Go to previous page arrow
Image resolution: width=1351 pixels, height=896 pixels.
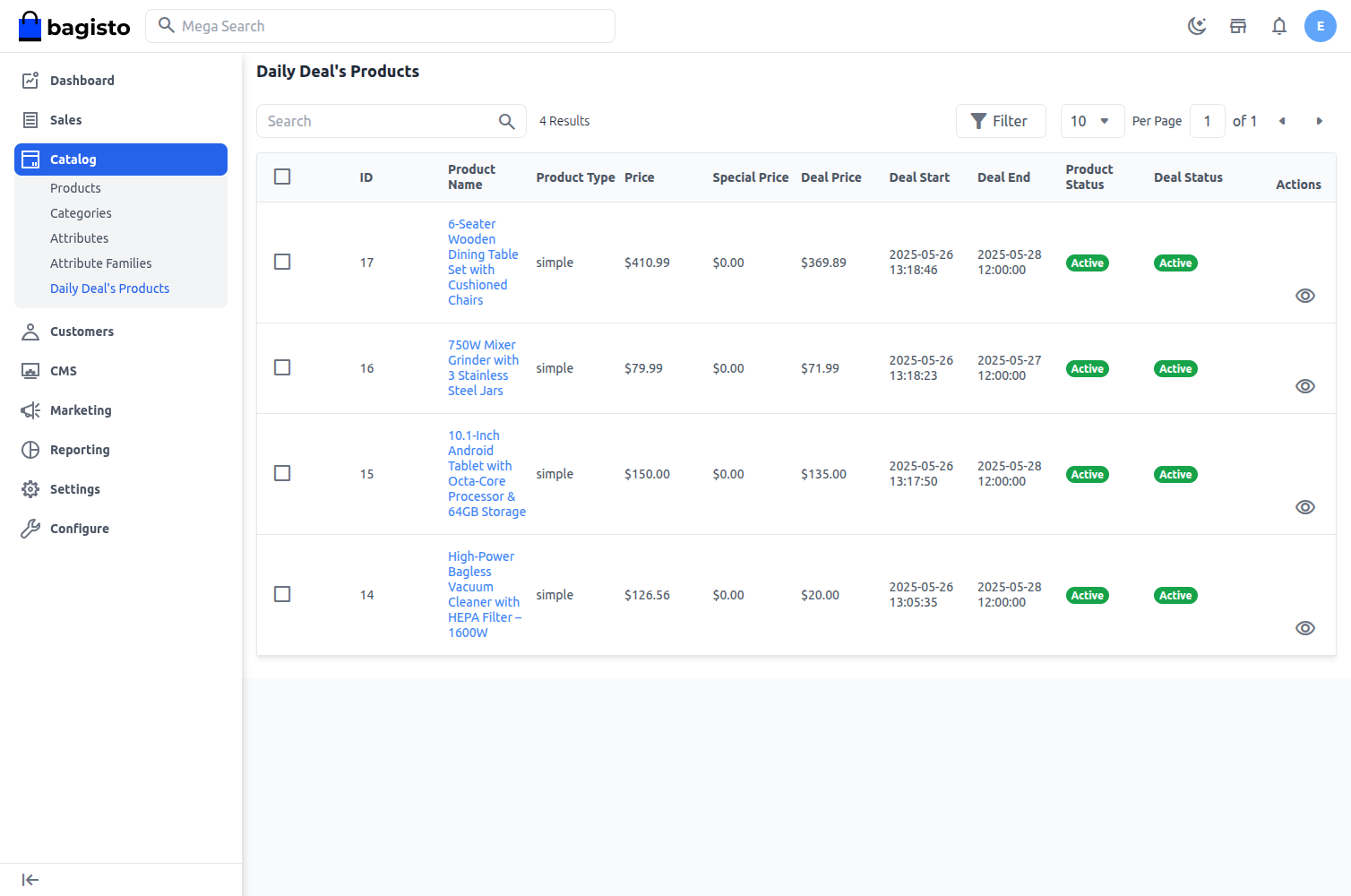point(1282,121)
